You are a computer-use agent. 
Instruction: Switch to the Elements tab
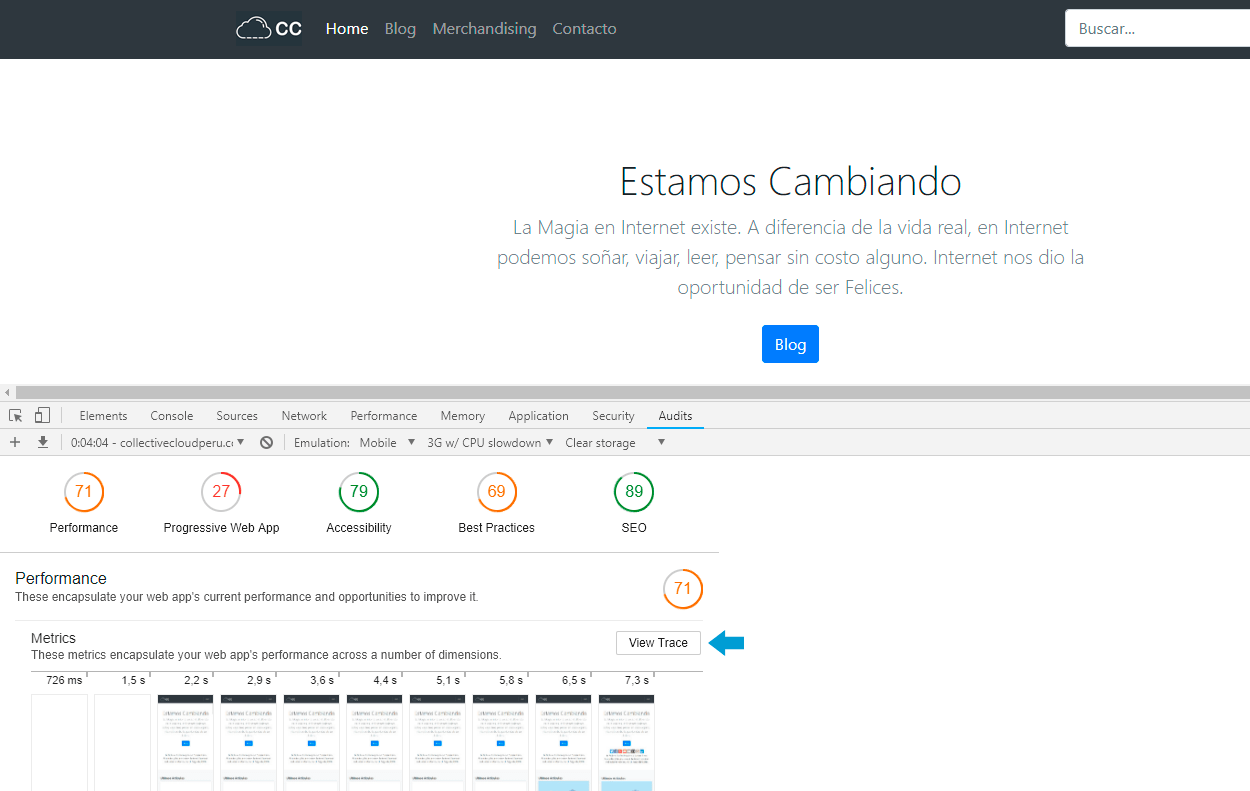103,416
